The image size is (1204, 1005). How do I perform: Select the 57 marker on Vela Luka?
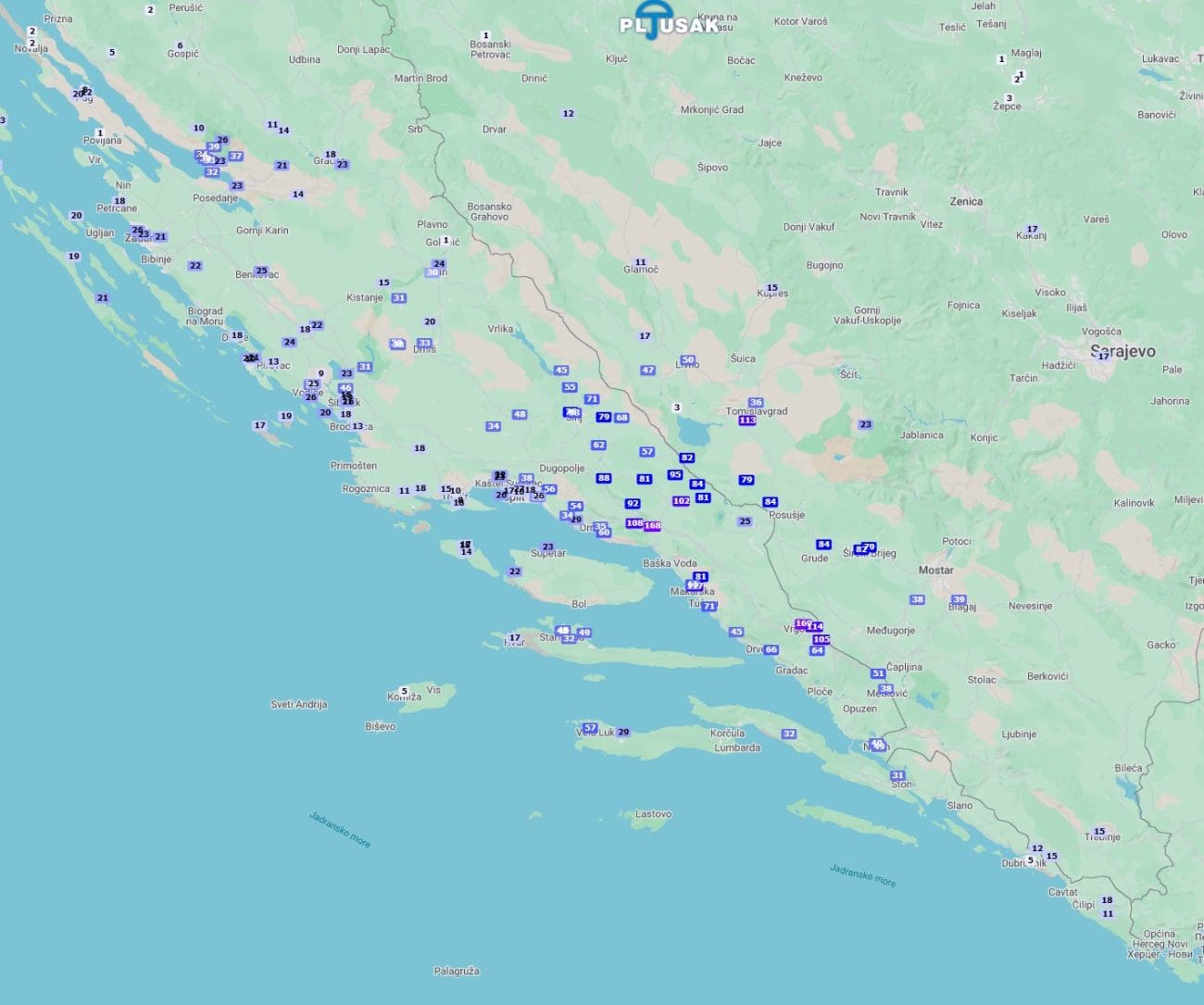pos(590,728)
